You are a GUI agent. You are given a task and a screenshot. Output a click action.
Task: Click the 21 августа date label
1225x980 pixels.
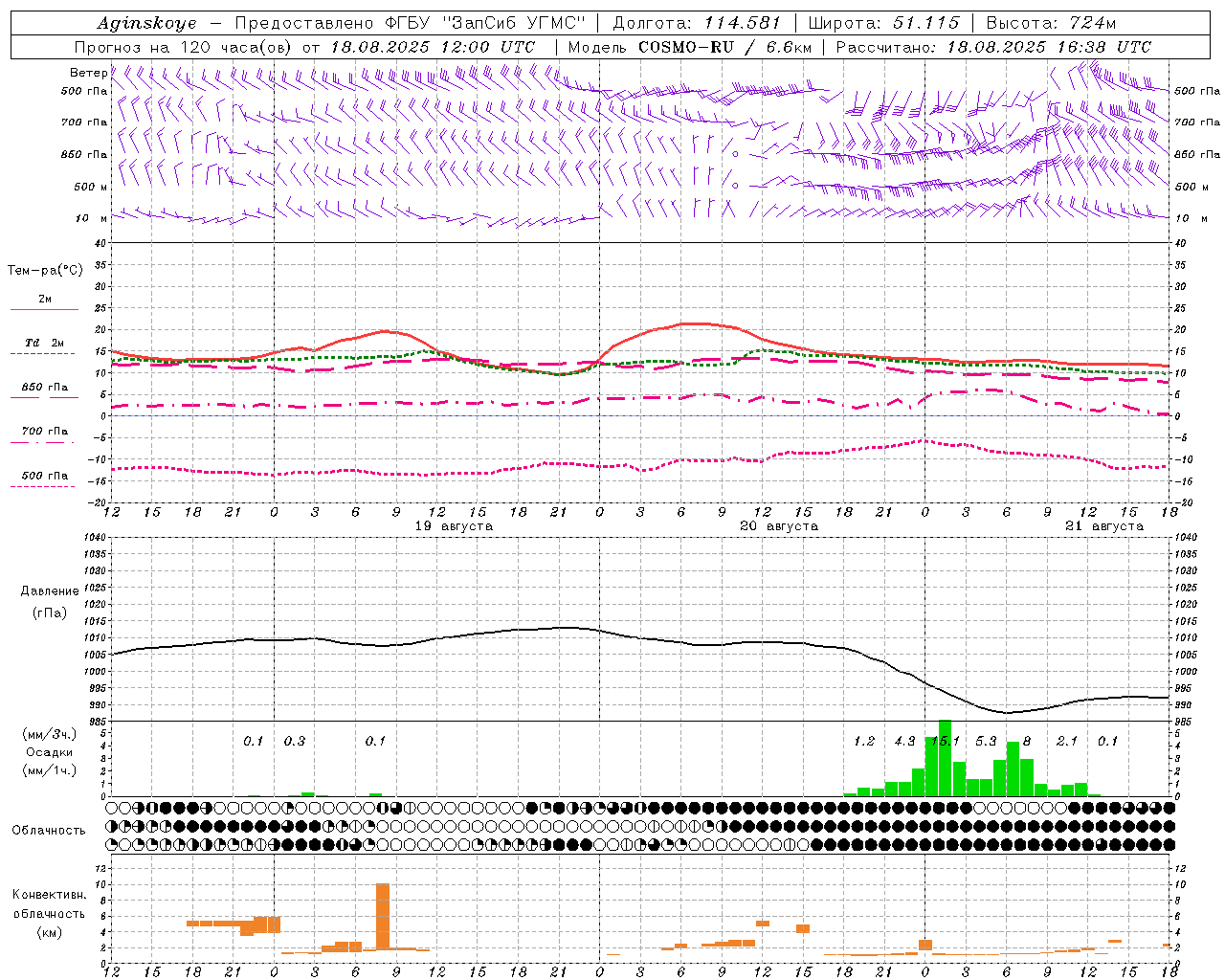(x=1104, y=526)
